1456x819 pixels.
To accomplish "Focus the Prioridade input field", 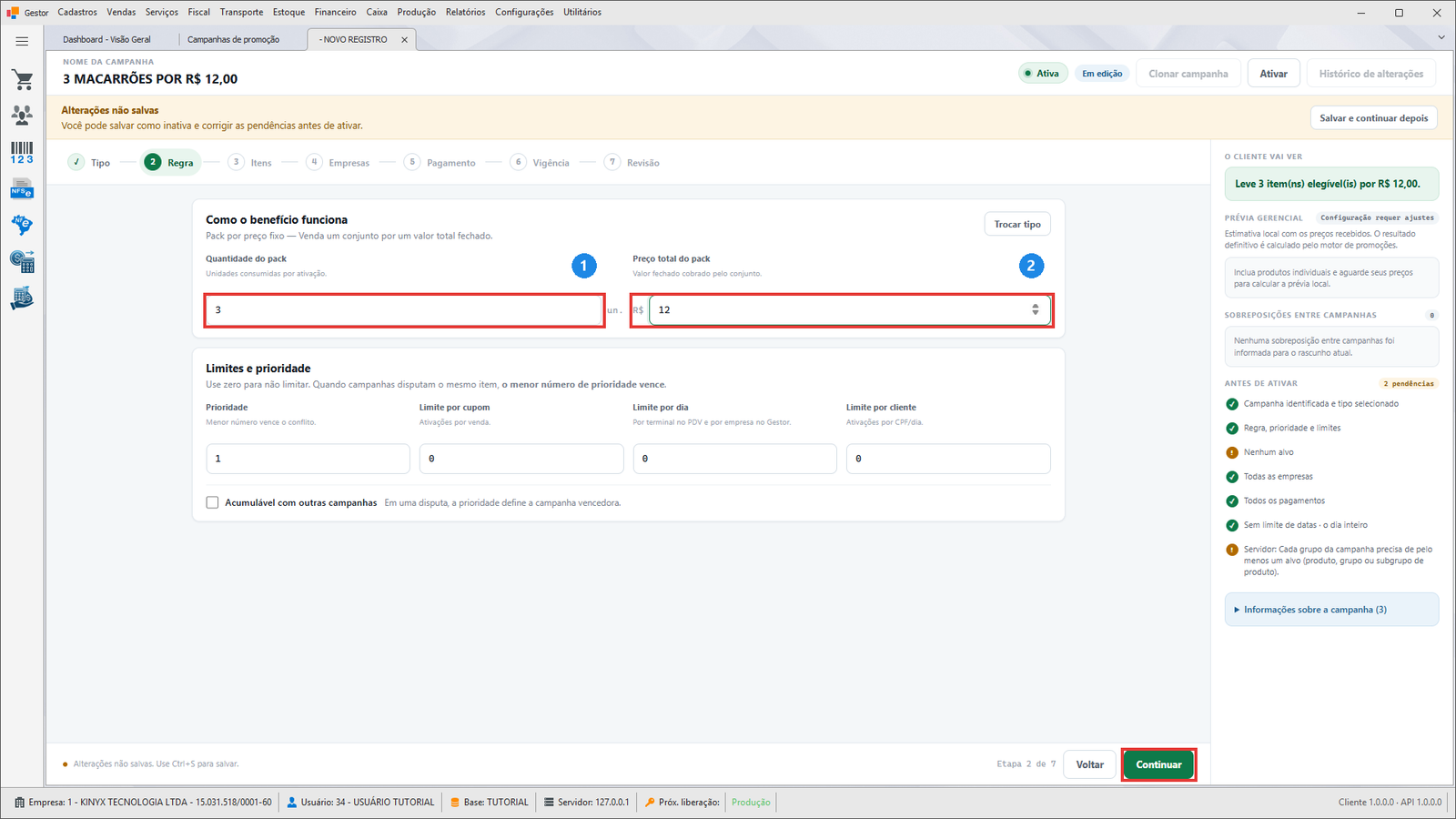I will [308, 459].
